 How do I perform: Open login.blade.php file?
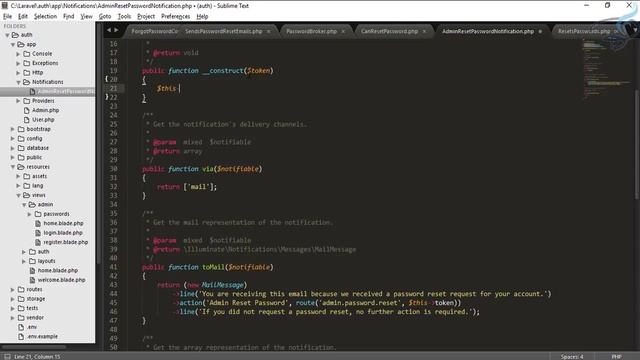(x=63, y=233)
